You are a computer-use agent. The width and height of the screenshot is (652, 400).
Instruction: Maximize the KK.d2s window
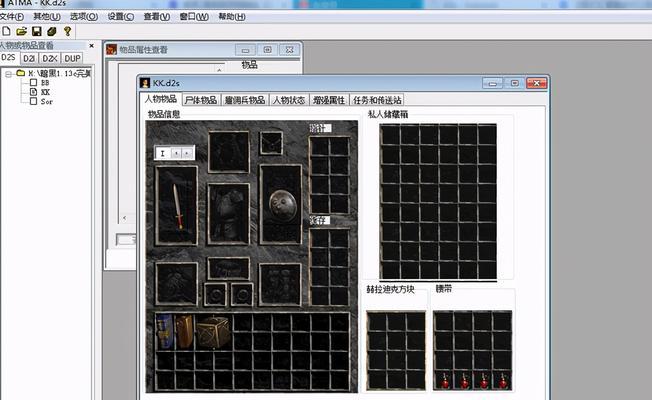514,83
